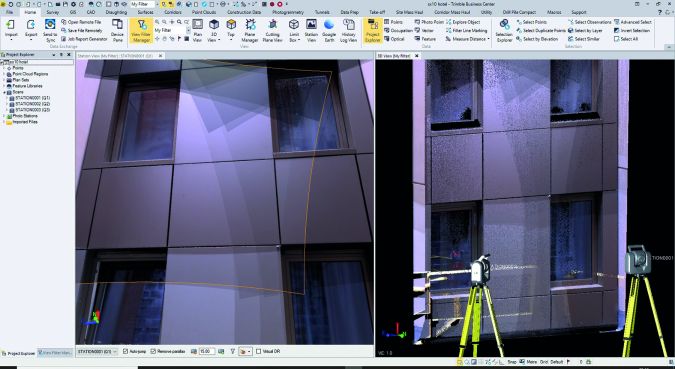Expand the Scans tree node
The image size is (675, 369).
pos(4,92)
